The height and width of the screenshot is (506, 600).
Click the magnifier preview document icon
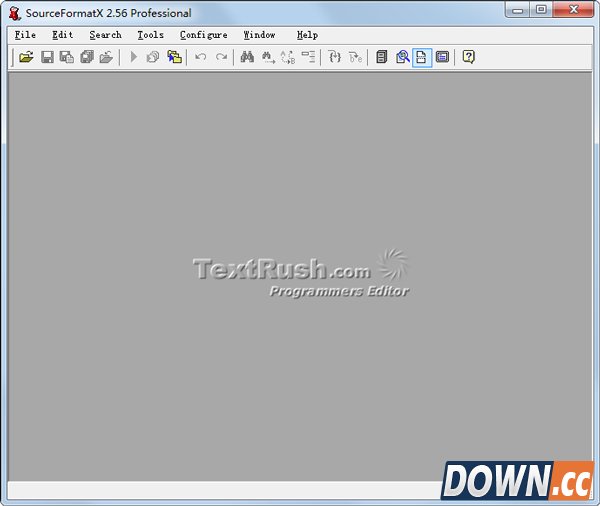click(402, 57)
